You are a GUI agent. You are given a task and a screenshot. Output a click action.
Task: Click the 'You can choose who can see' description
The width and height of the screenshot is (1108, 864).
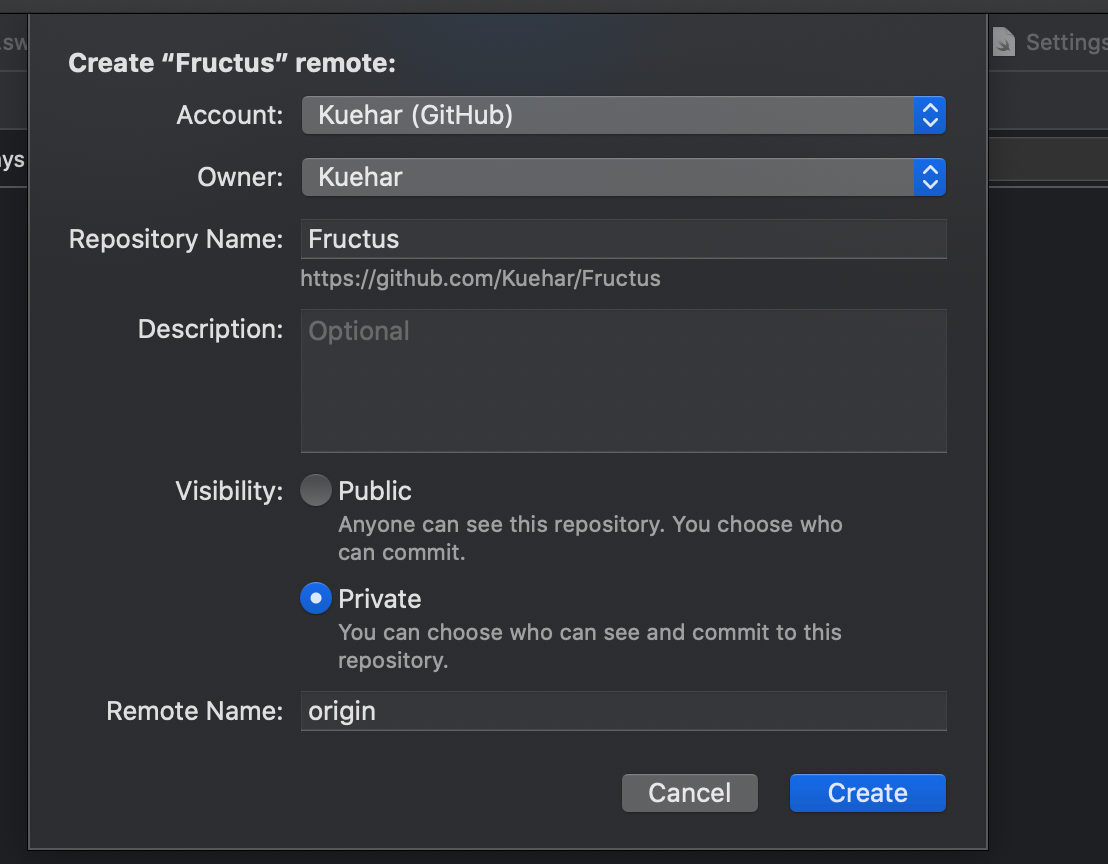click(x=589, y=646)
